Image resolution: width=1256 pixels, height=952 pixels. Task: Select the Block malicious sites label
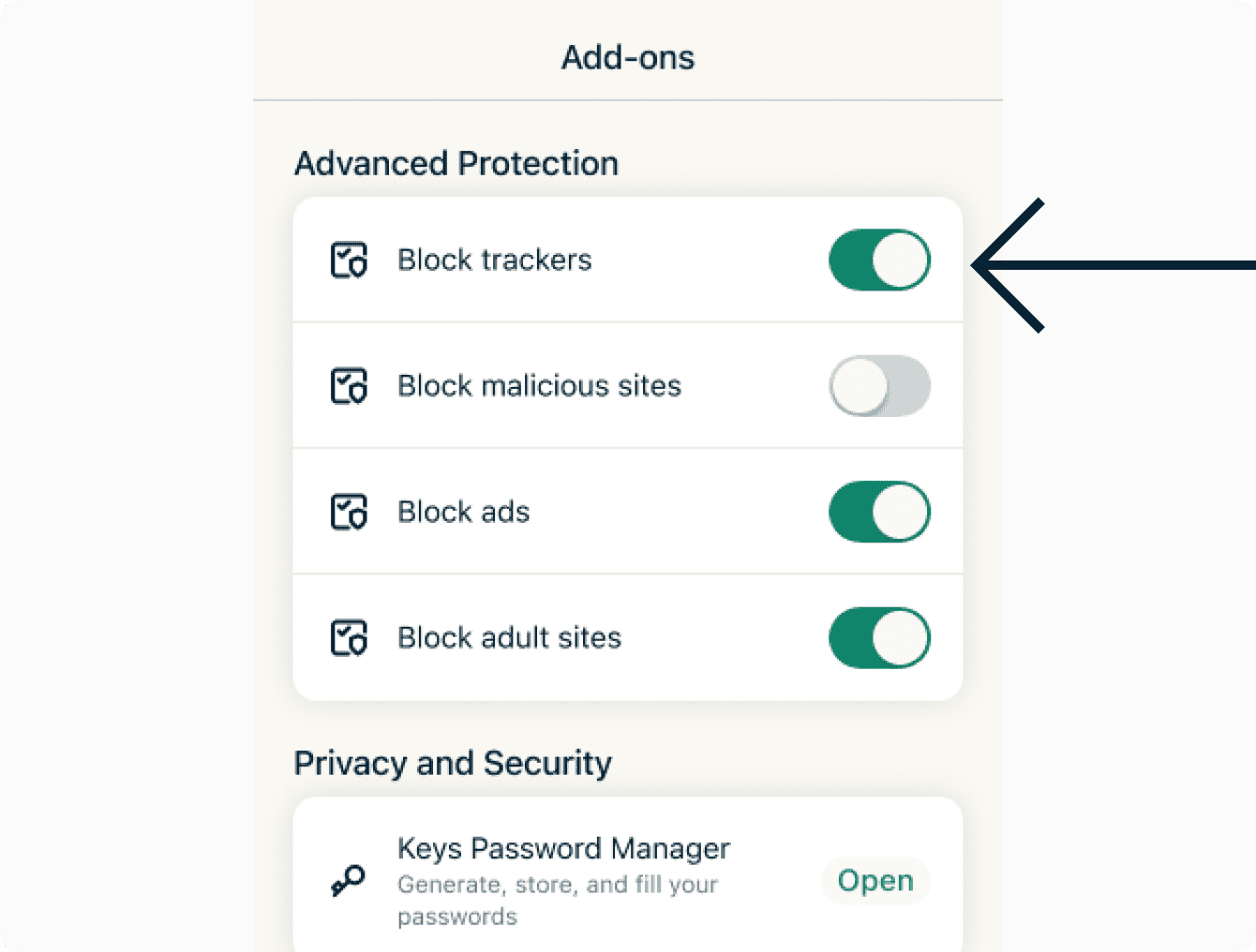(539, 386)
